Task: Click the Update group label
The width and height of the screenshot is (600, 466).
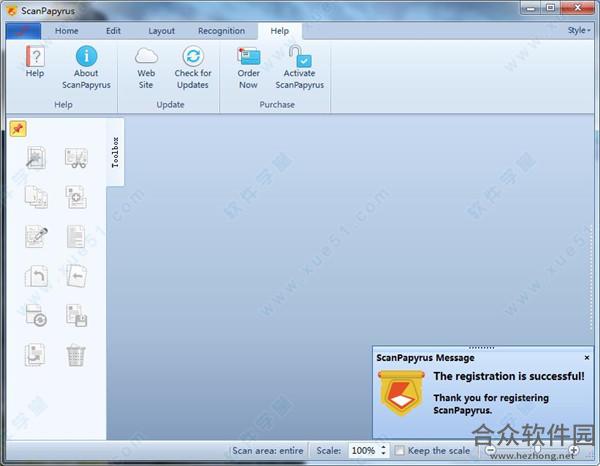Action: pyautogui.click(x=170, y=104)
